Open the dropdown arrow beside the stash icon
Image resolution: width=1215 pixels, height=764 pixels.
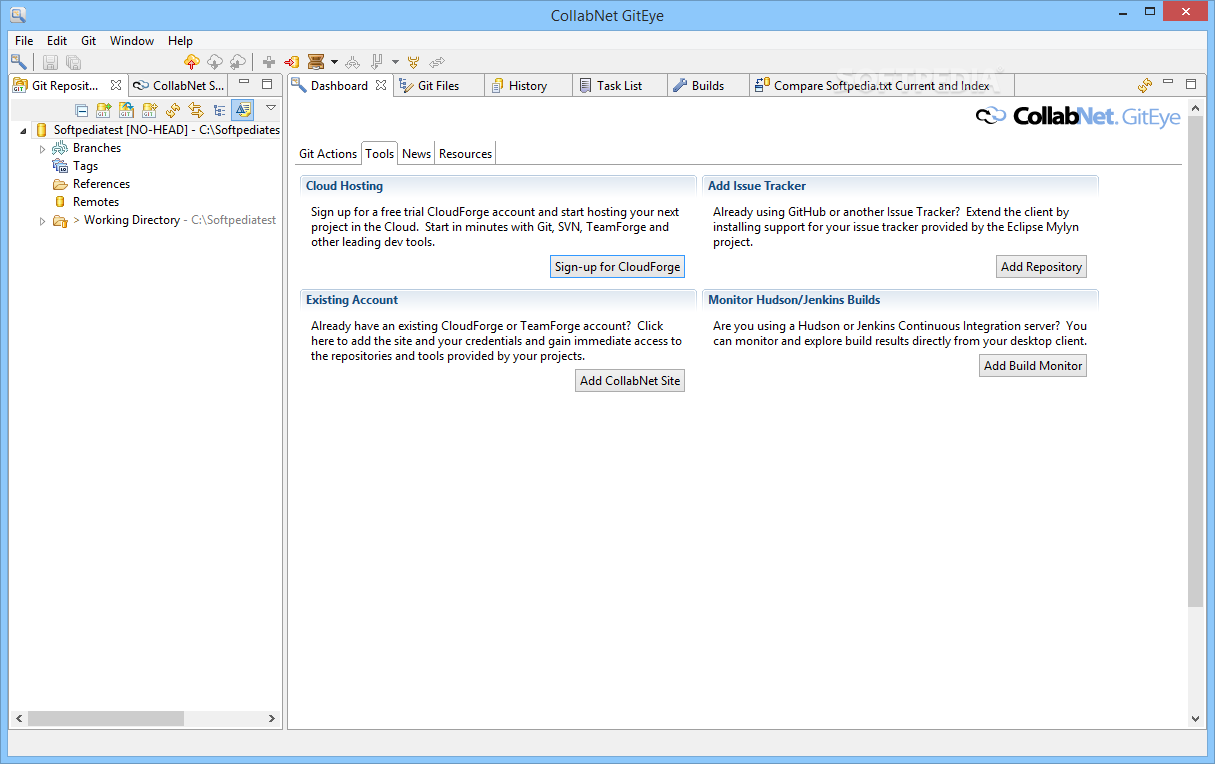pyautogui.click(x=334, y=62)
